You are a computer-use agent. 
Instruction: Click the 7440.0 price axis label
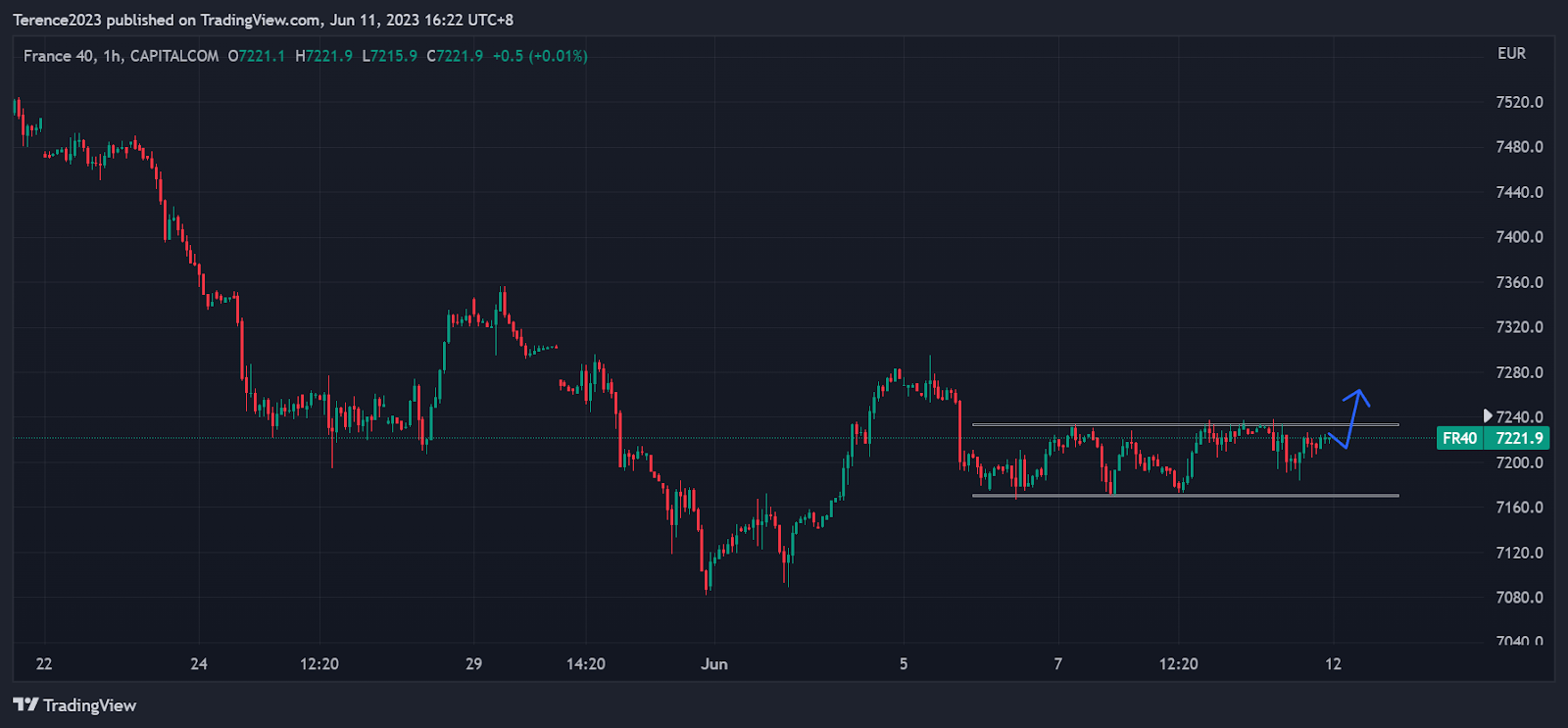tap(1519, 192)
